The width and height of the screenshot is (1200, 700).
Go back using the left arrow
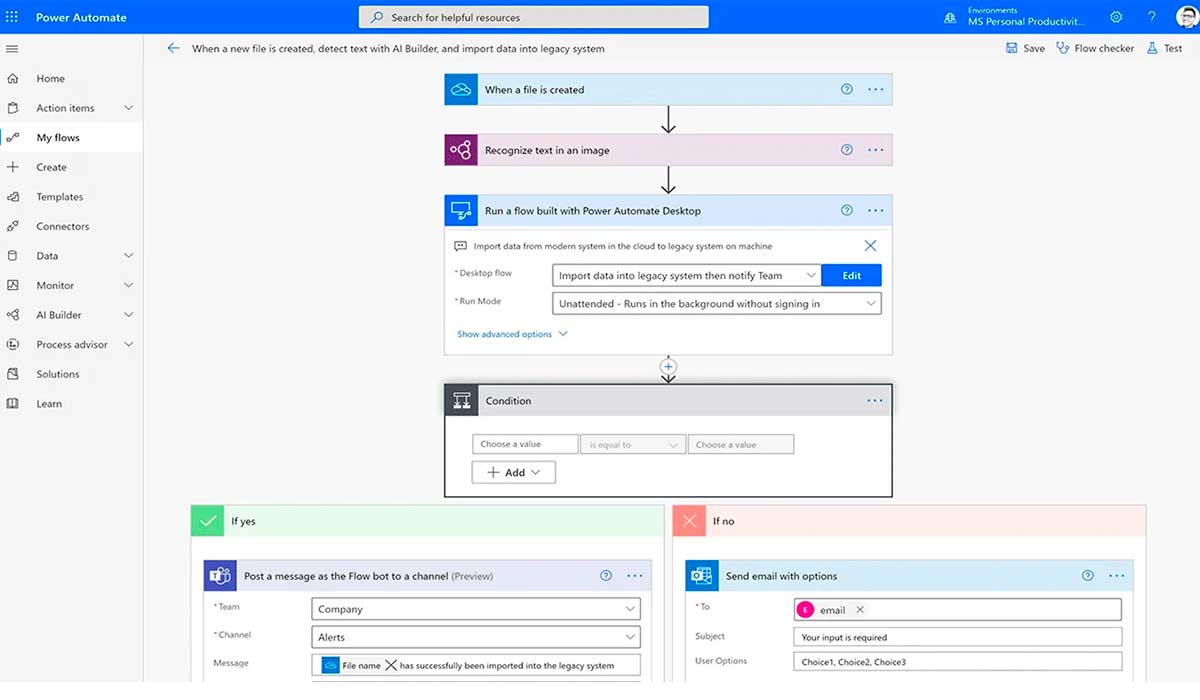pos(174,48)
